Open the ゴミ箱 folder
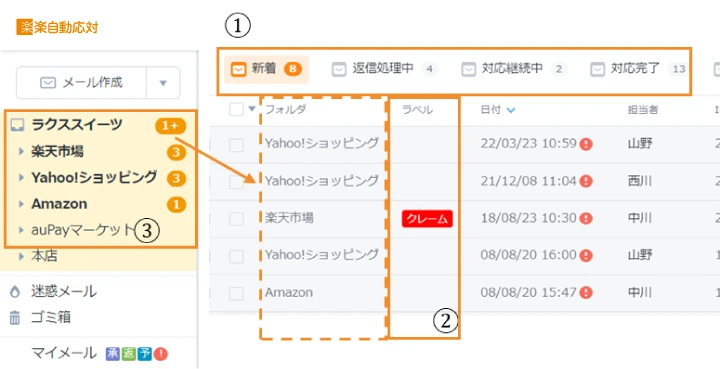This screenshot has width=721, height=369. [x=51, y=317]
